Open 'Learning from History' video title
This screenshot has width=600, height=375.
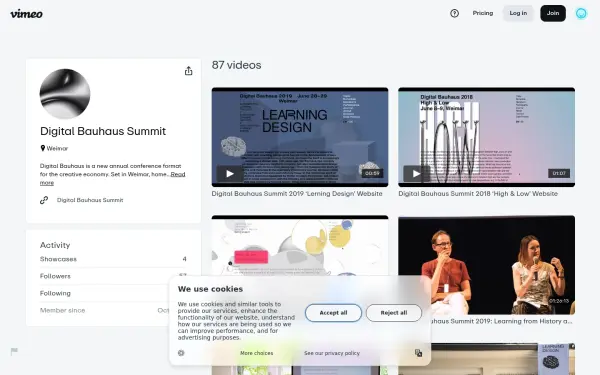[501, 321]
